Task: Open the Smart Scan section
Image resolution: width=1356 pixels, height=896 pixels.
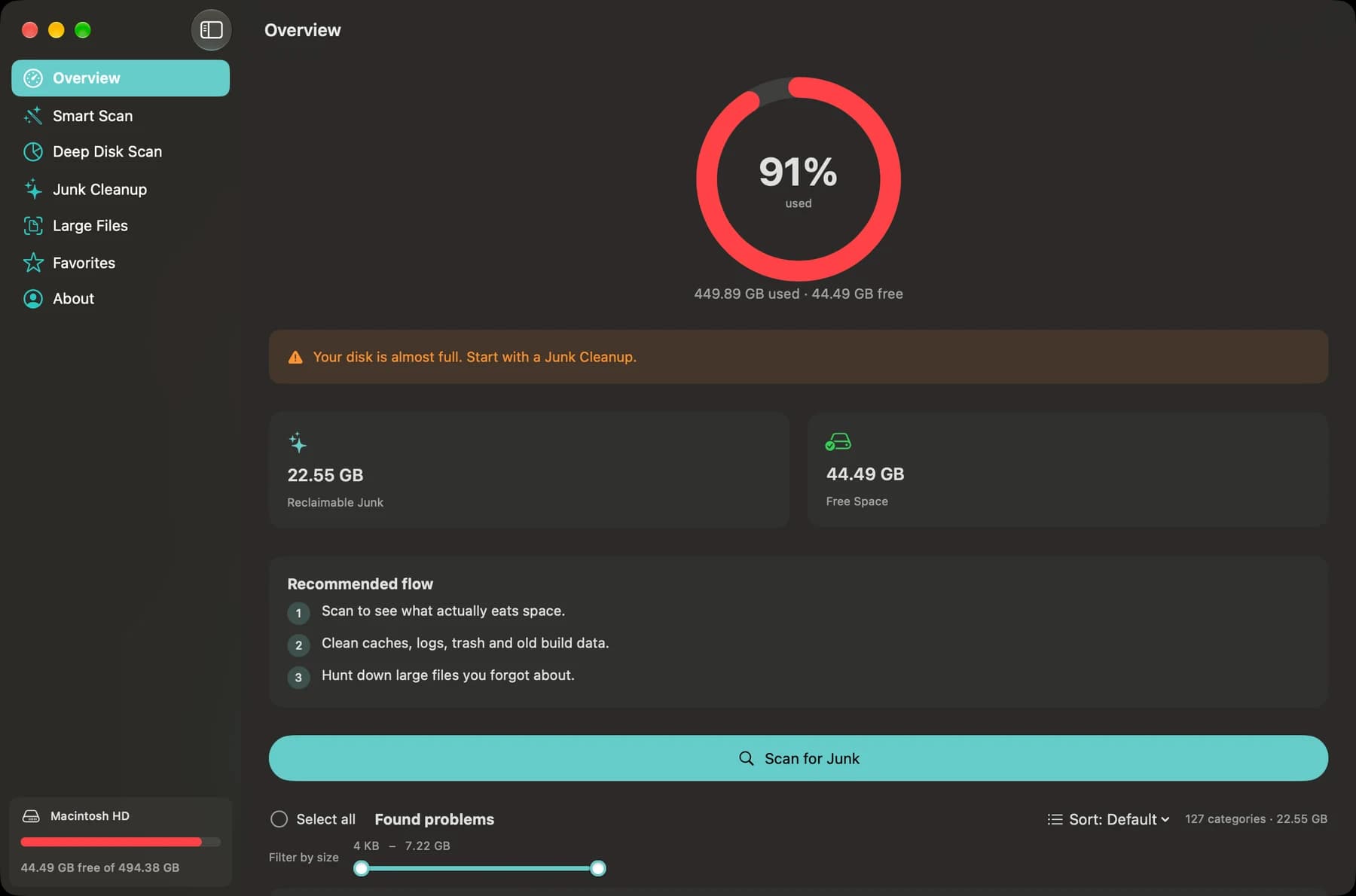Action: point(121,115)
